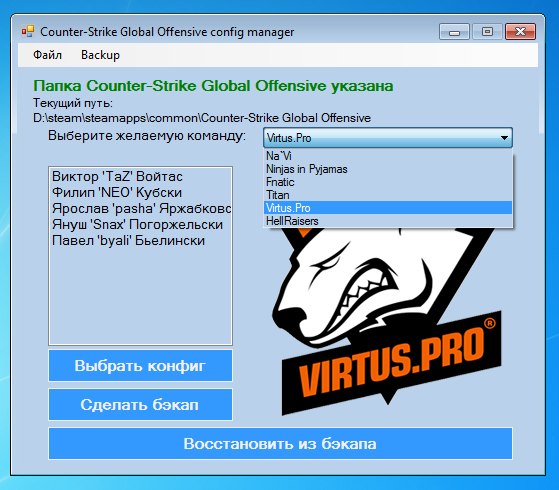Screen dimensions: 559x490
Task: Open the Файл menu
Action: pyautogui.click(x=47, y=55)
